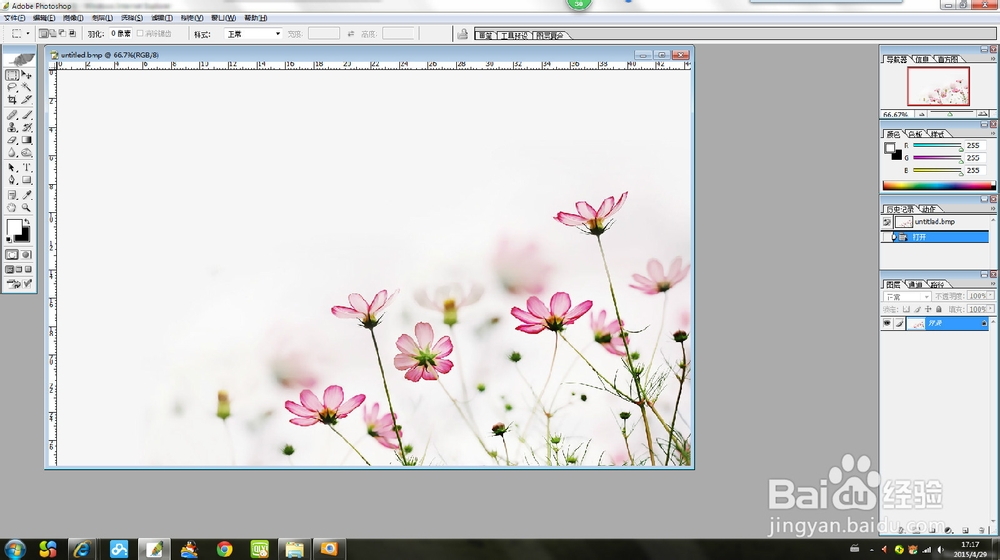Switch to the Swatches tab
The width and height of the screenshot is (1000, 560).
coord(915,134)
